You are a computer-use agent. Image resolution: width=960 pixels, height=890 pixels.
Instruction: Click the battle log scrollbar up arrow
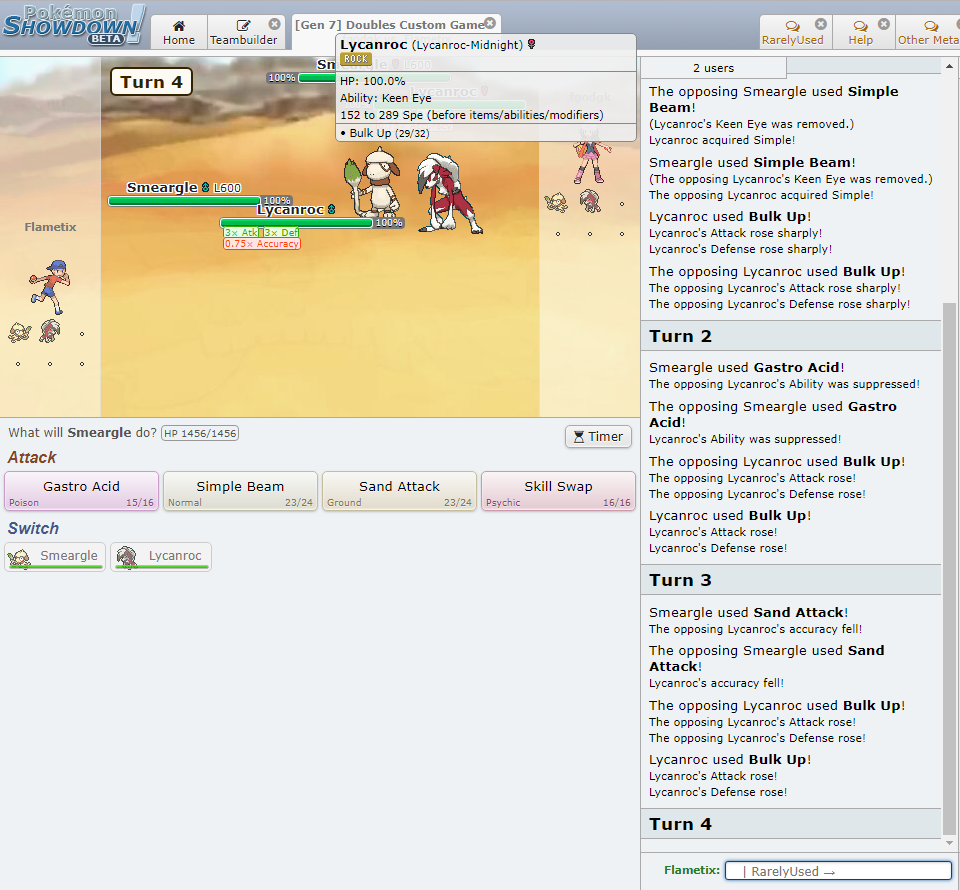tap(950, 66)
